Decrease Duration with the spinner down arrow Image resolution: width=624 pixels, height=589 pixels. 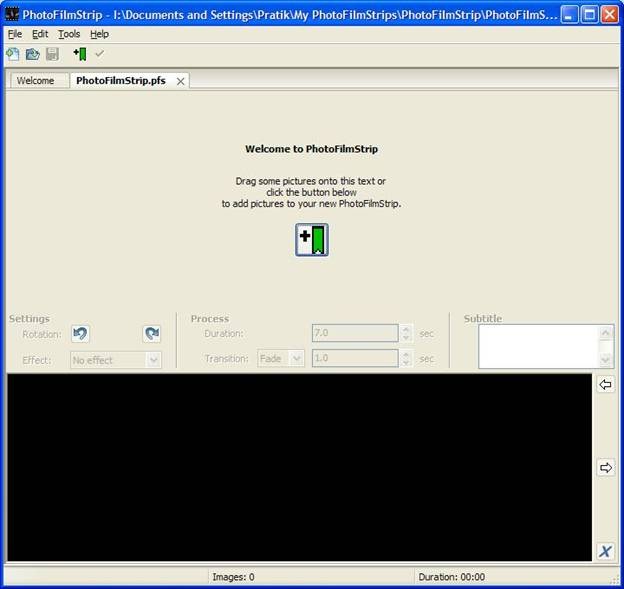[x=406, y=337]
